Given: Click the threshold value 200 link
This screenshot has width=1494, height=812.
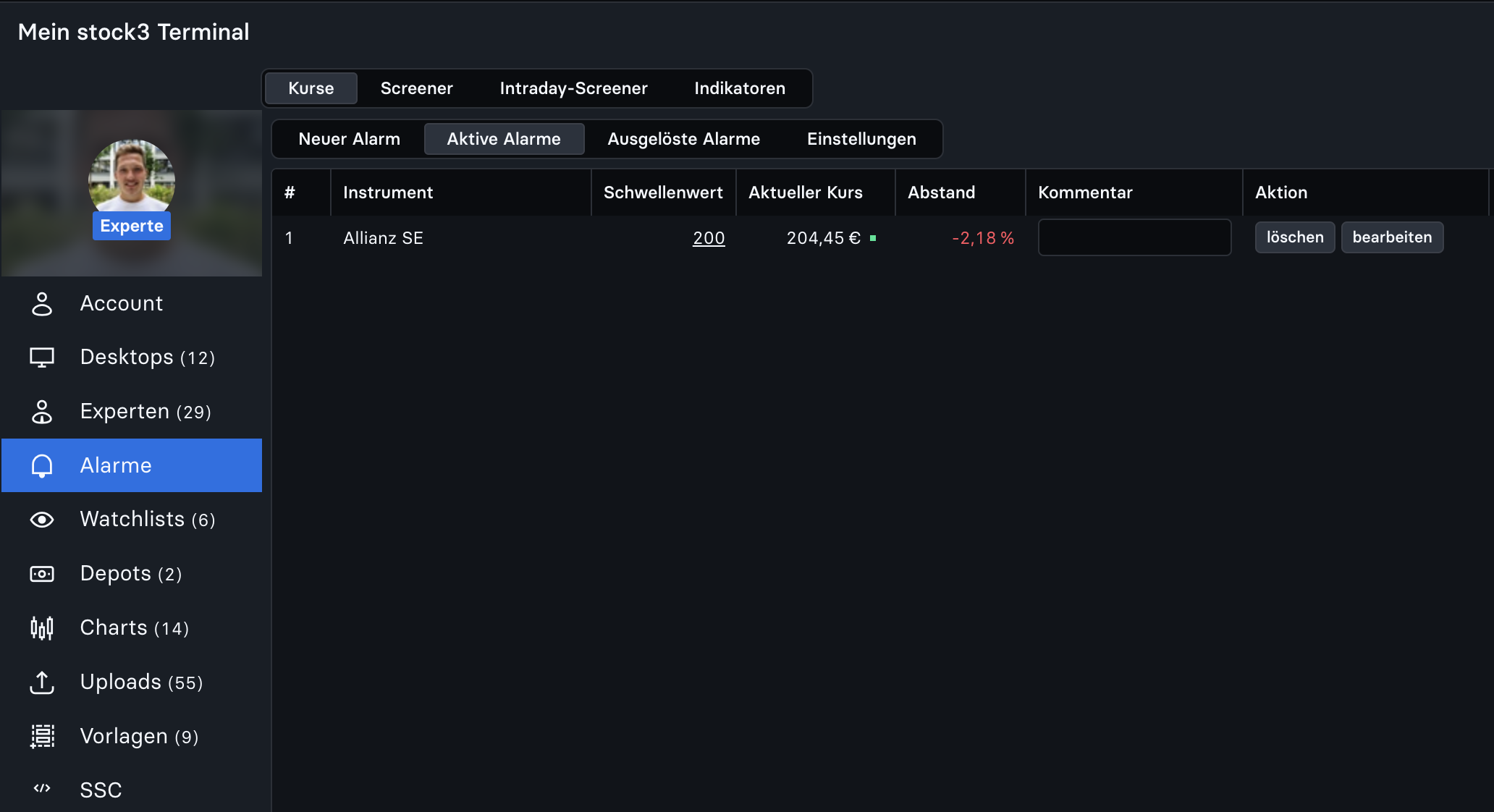Looking at the screenshot, I should click(x=709, y=238).
